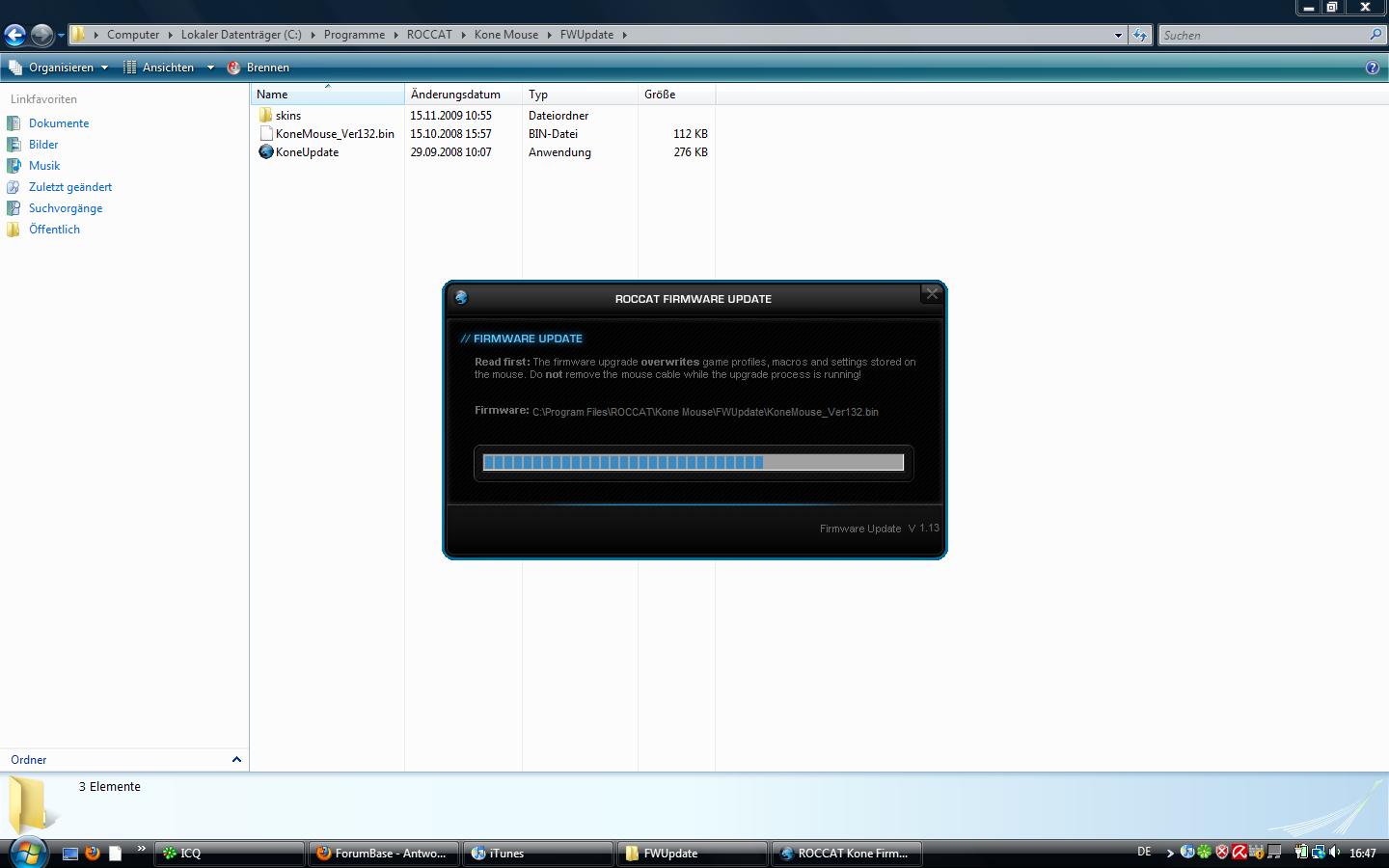Click the magnifier search icon

[x=1375, y=35]
